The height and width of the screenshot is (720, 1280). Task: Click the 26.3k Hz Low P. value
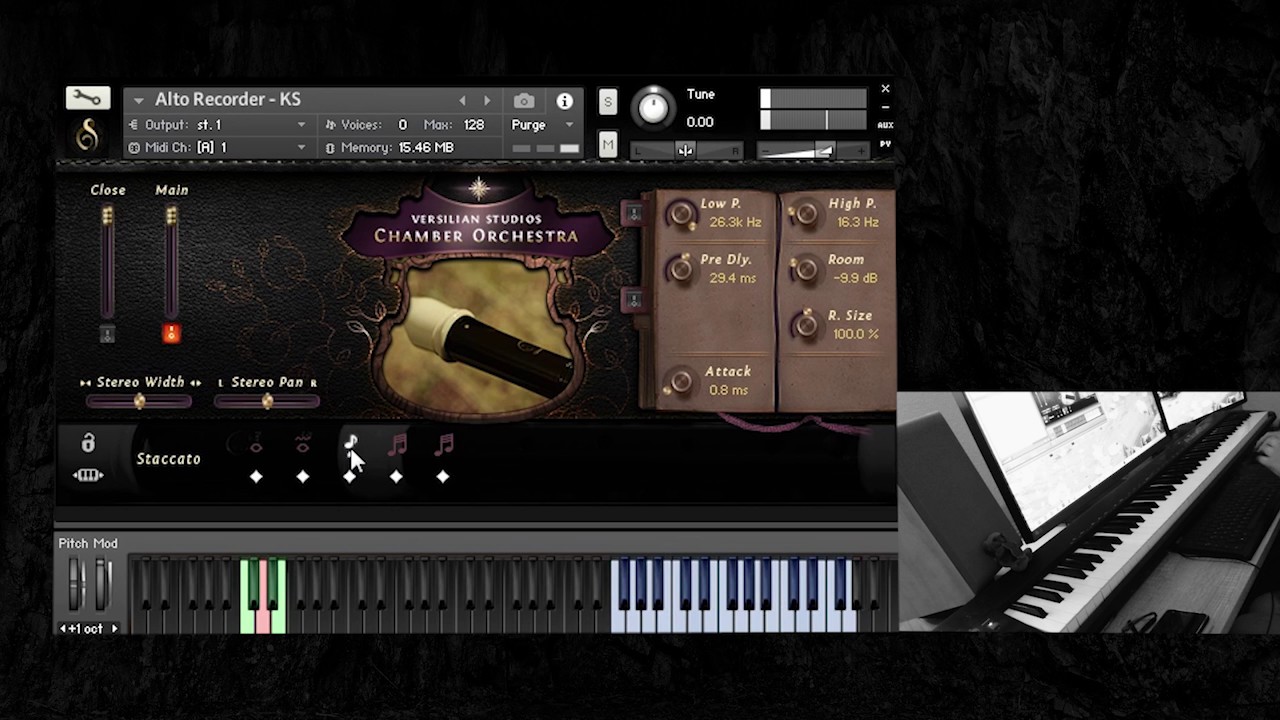point(735,222)
